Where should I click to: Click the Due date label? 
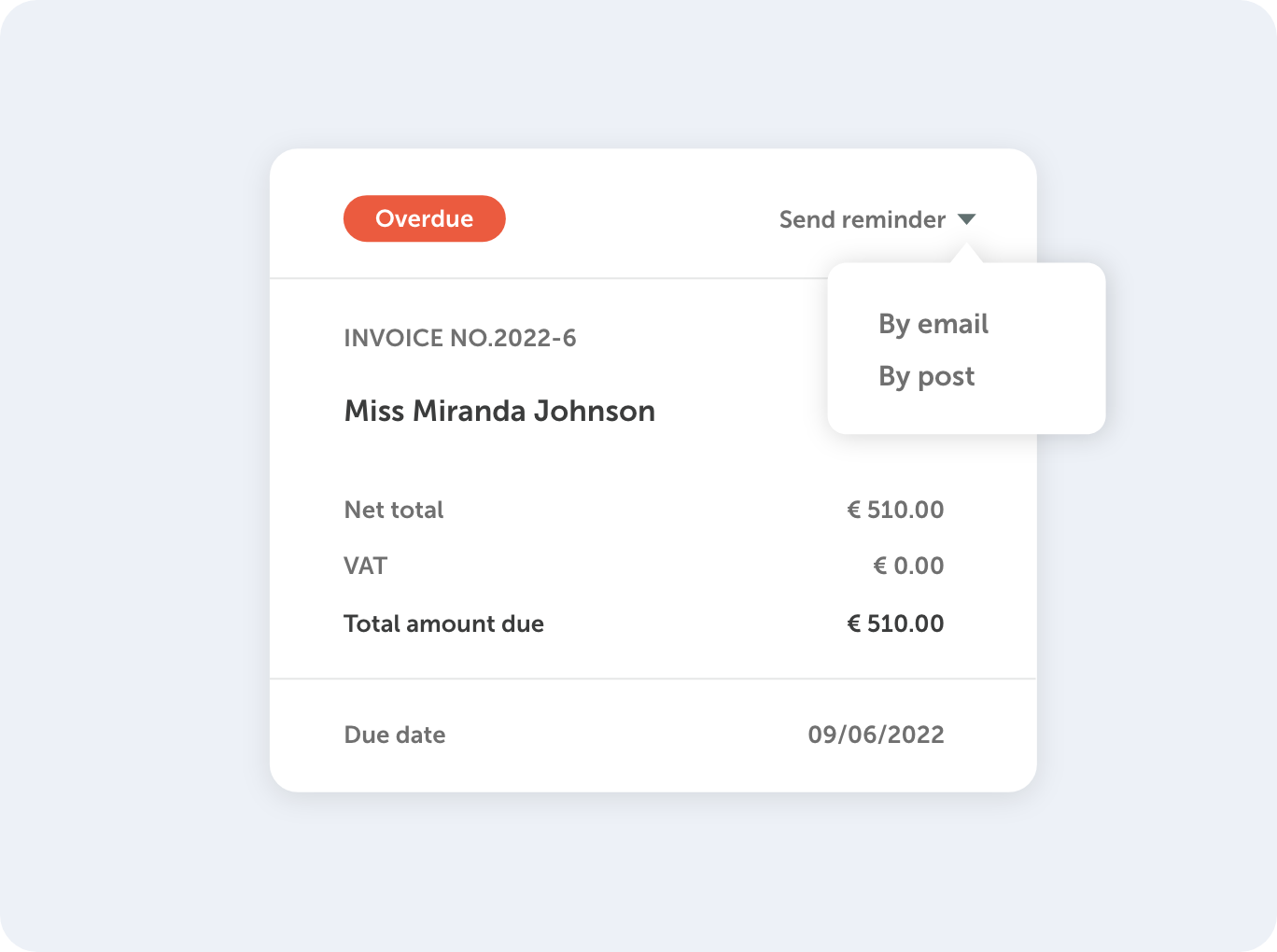pyautogui.click(x=394, y=735)
